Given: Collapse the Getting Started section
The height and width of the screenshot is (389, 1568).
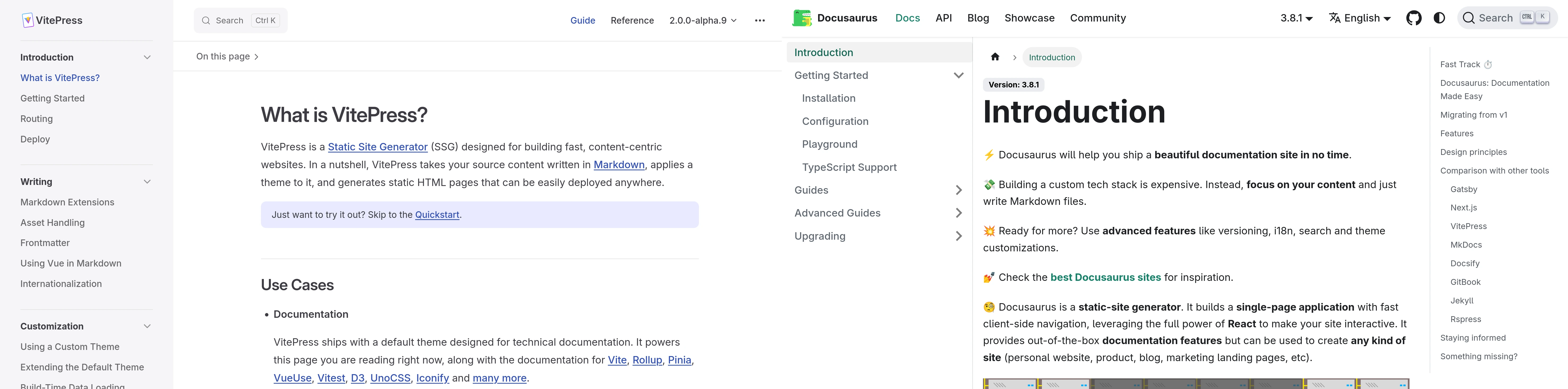Looking at the screenshot, I should 959,75.
